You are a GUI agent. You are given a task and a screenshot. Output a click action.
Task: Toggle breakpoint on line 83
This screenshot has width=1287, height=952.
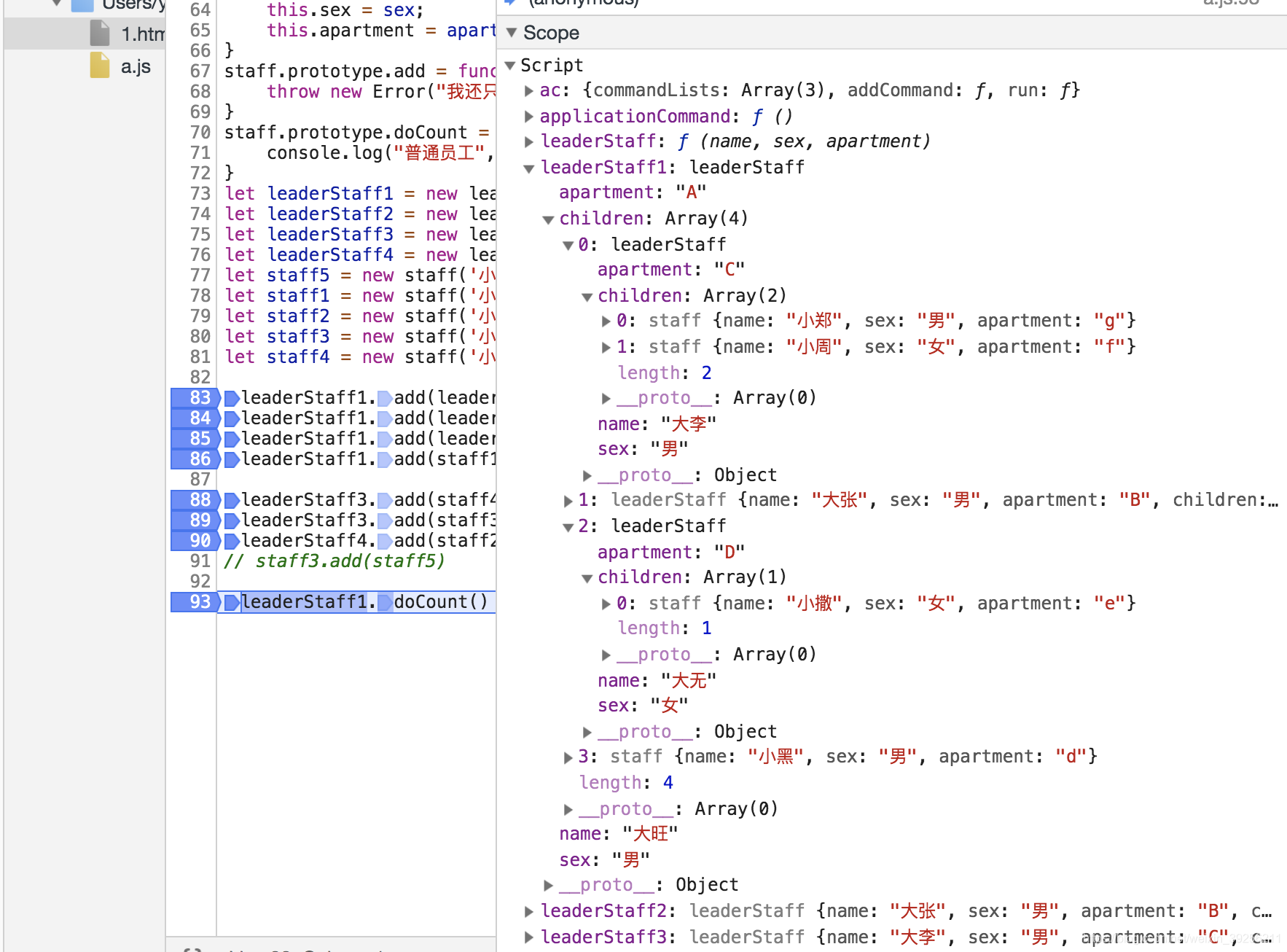point(195,398)
